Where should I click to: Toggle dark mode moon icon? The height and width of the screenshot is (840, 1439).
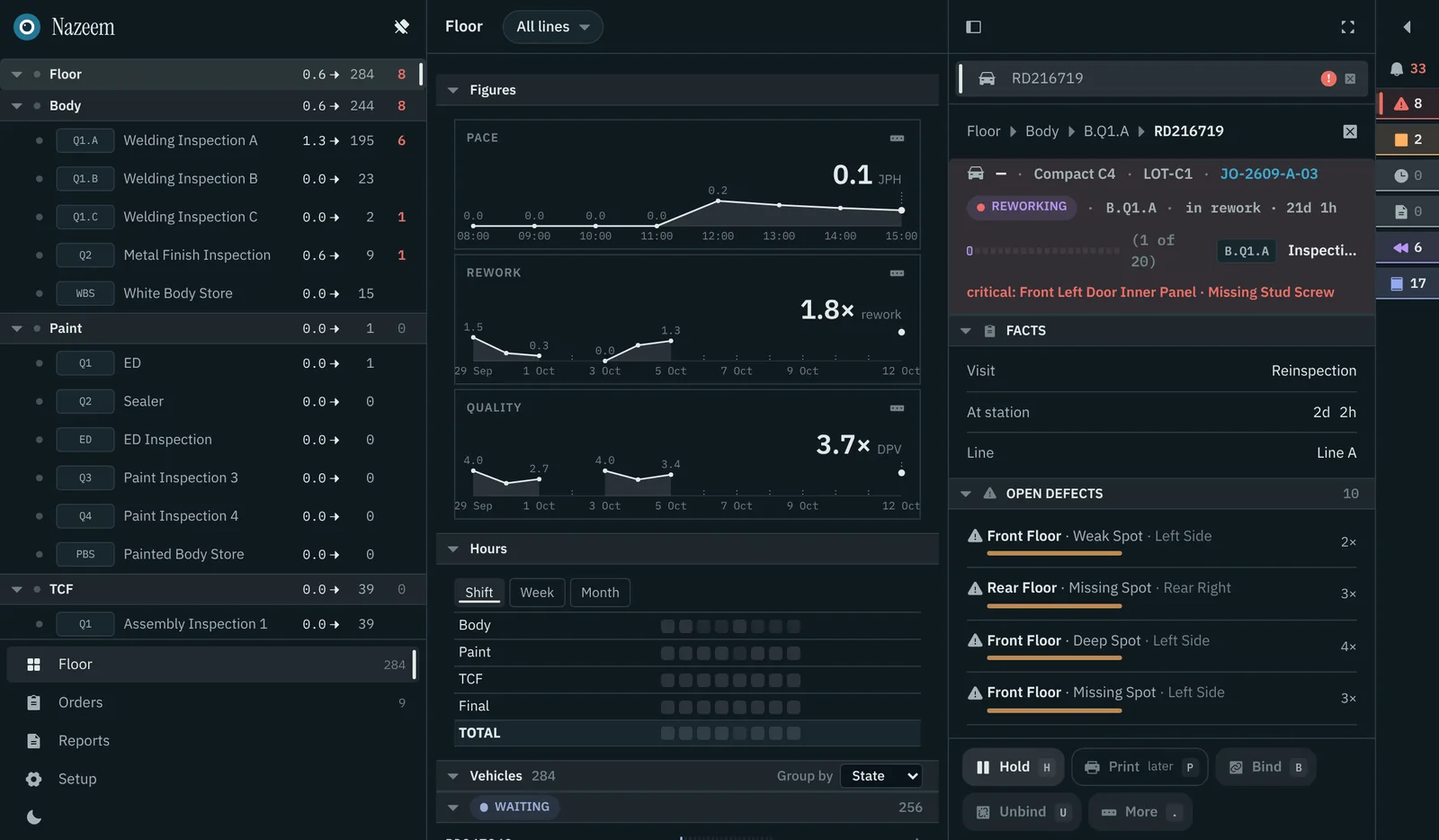pos(34,818)
